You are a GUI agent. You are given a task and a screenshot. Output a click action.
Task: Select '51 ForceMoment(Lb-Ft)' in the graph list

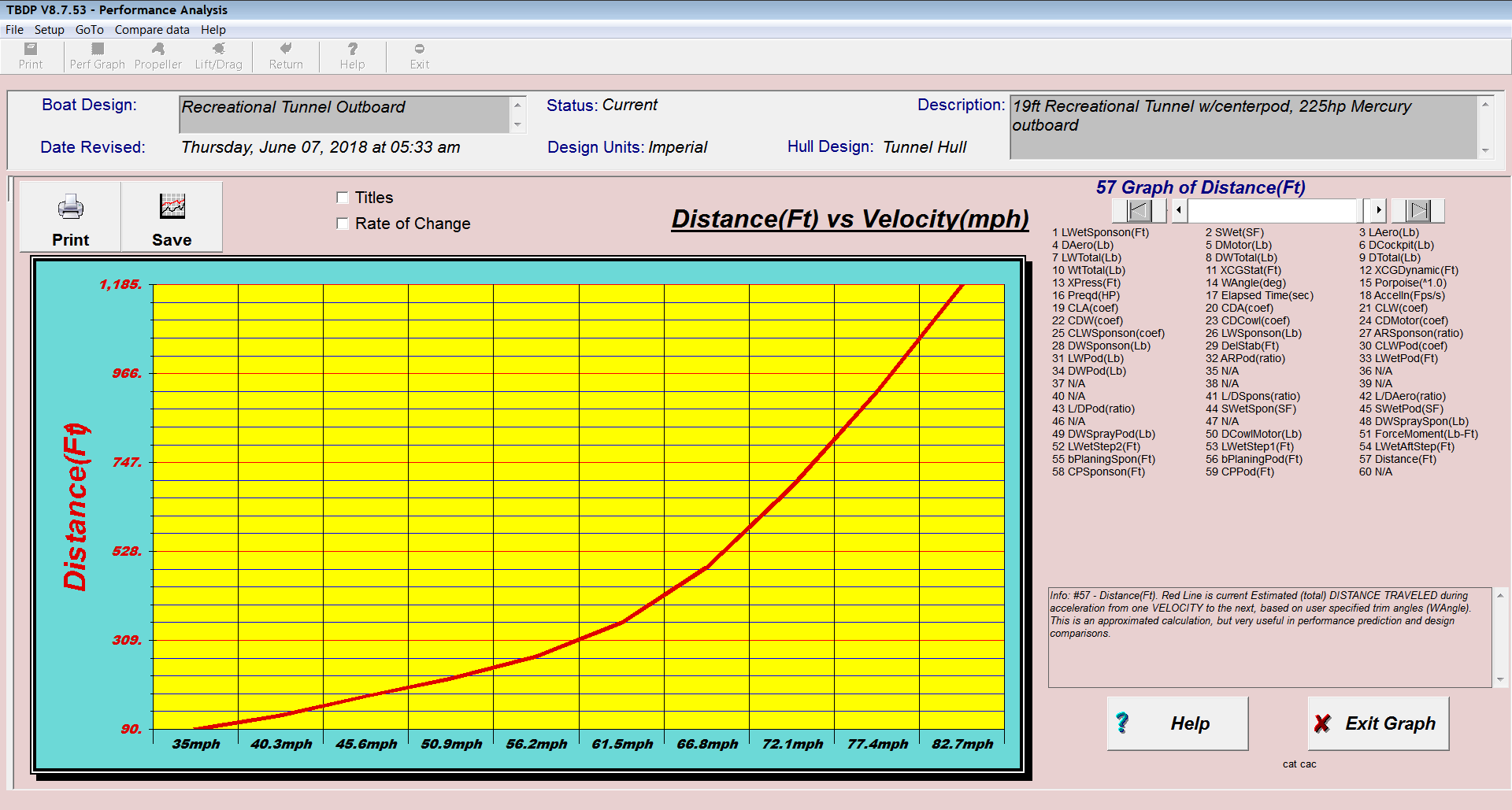(1418, 434)
